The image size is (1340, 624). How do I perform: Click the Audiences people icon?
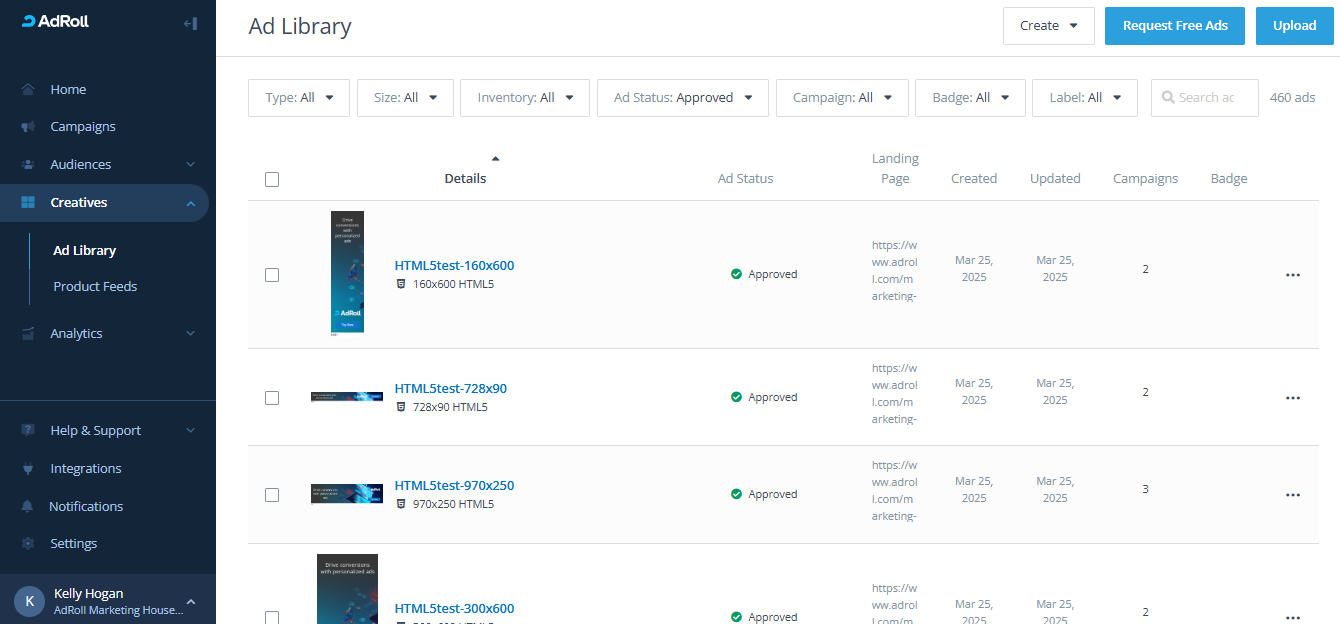pyautogui.click(x=28, y=165)
